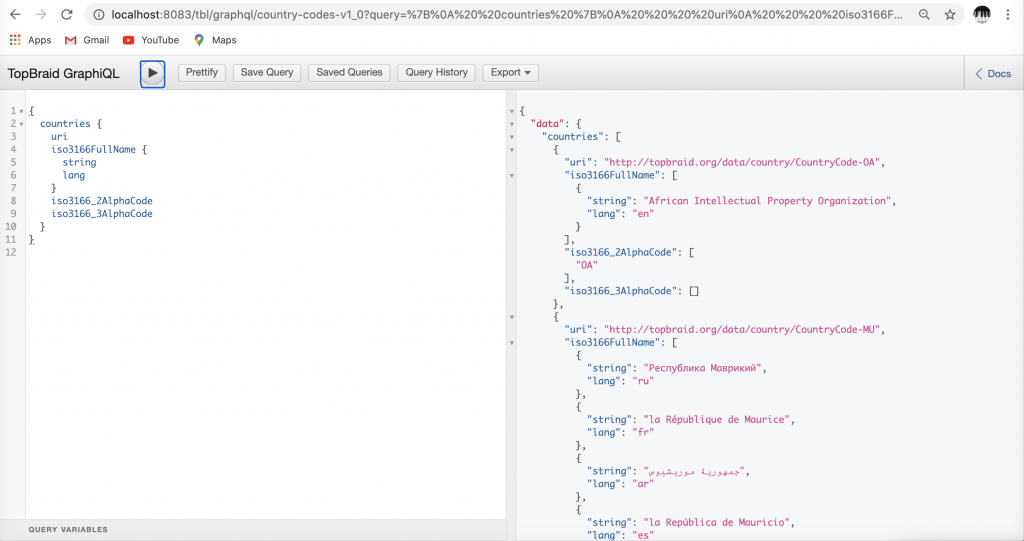
Task: Click line number 12 in editor gutter
Action: tap(10, 252)
